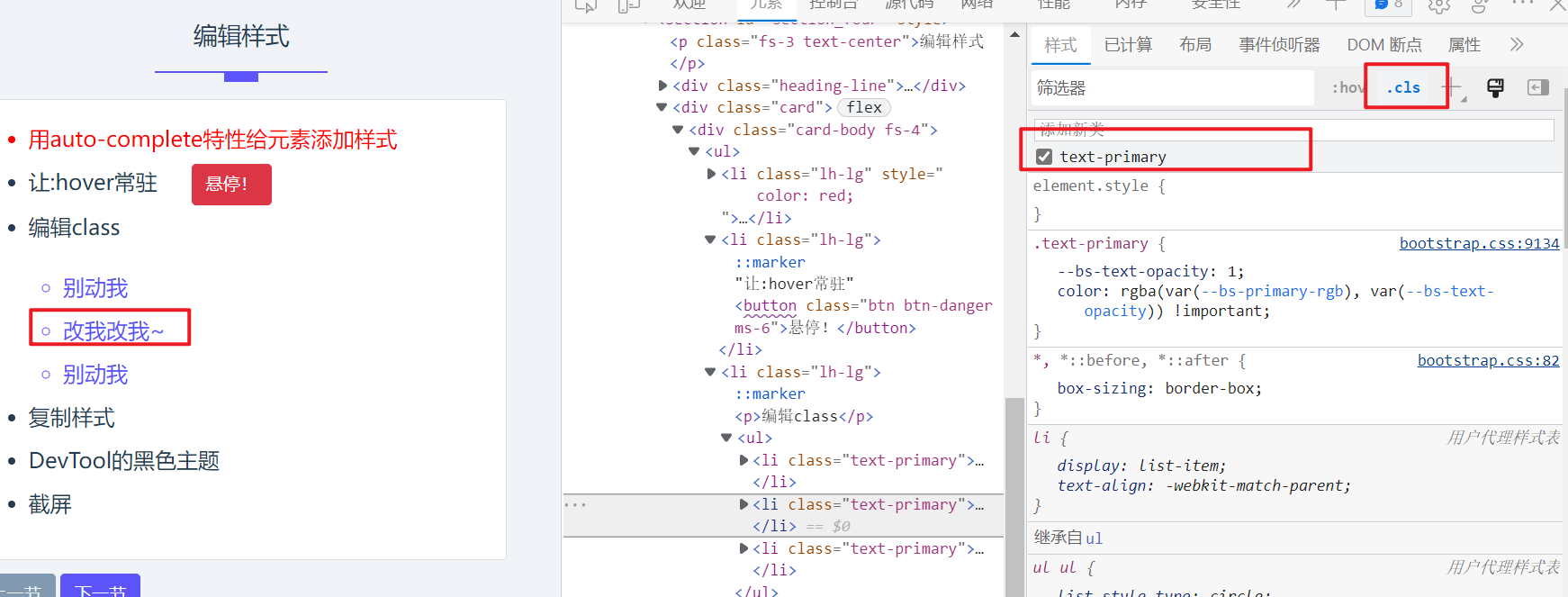The width and height of the screenshot is (1568, 597).
Task: Open bootstrap.css:9134 source link
Action: 1479,243
